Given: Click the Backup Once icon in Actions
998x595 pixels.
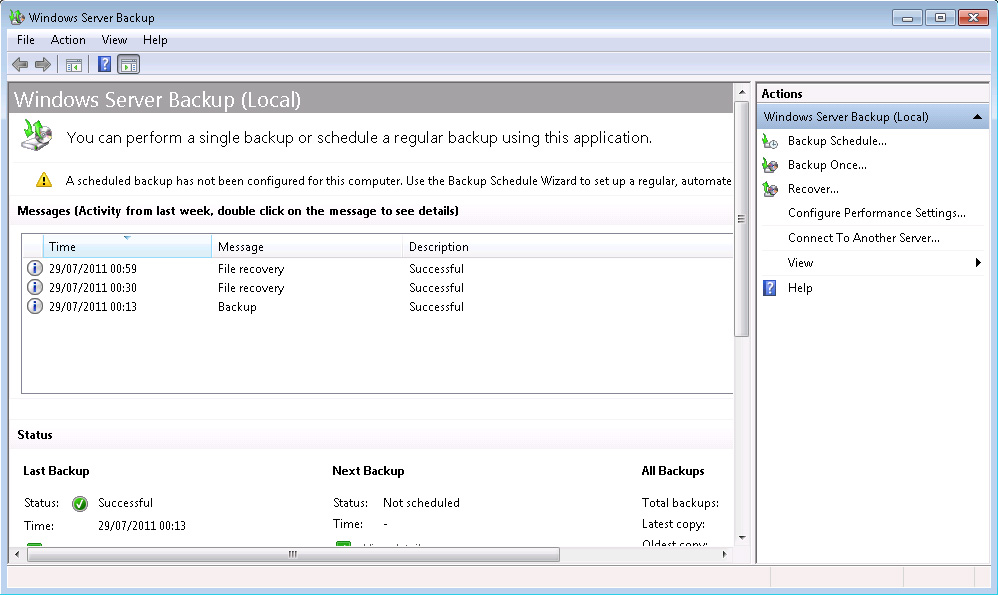Looking at the screenshot, I should (770, 165).
